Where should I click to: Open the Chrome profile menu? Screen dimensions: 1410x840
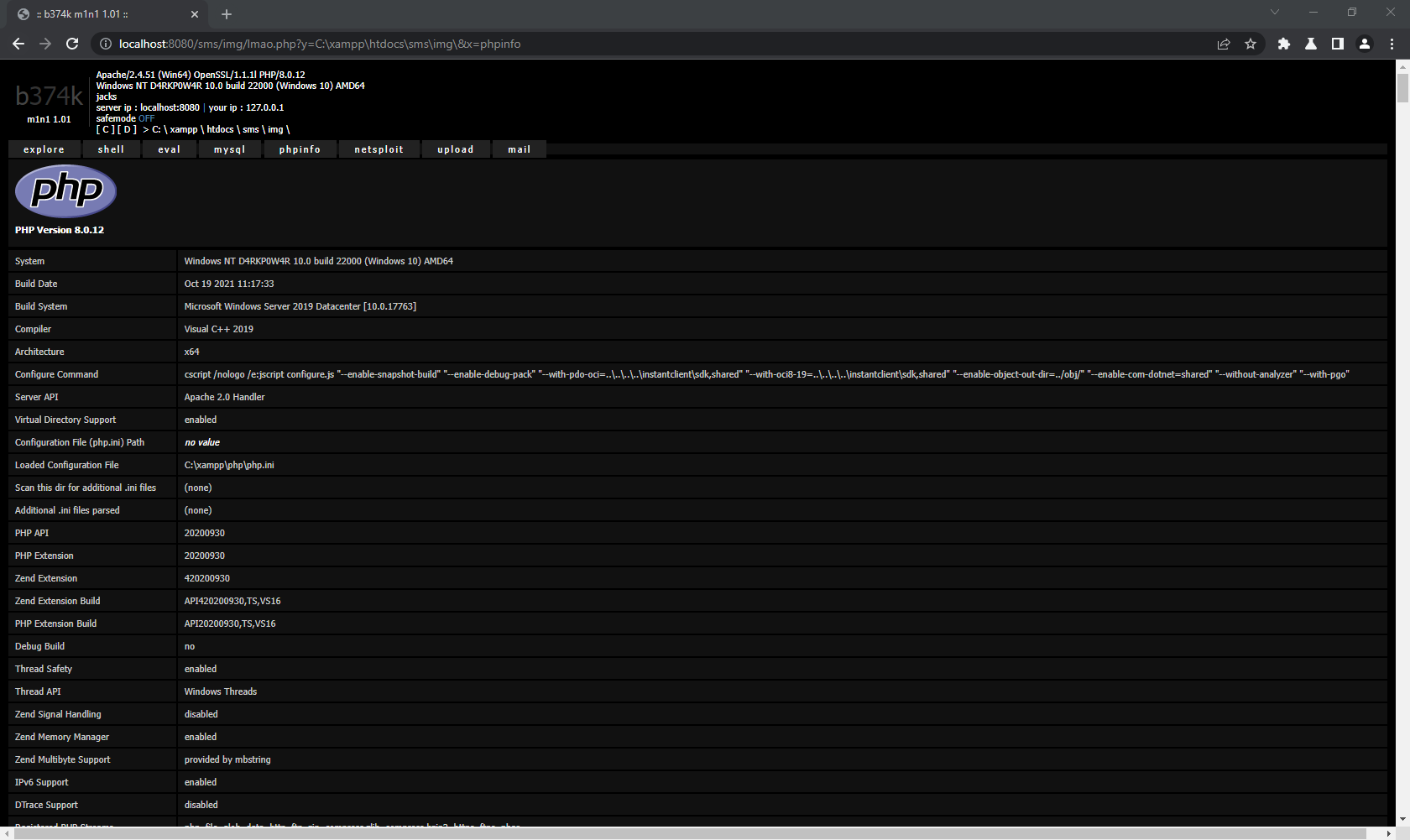[x=1365, y=44]
